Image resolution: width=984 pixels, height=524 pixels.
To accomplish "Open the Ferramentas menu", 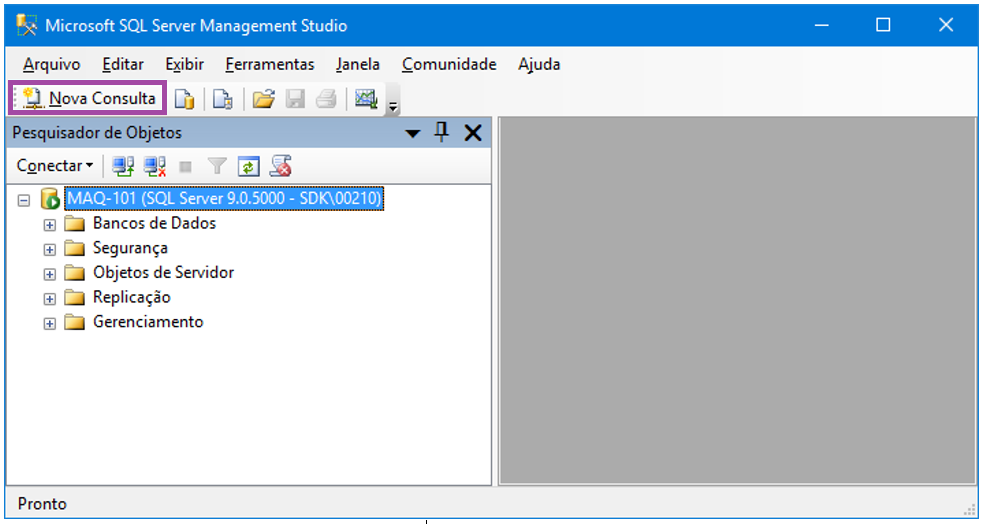I will [x=269, y=64].
